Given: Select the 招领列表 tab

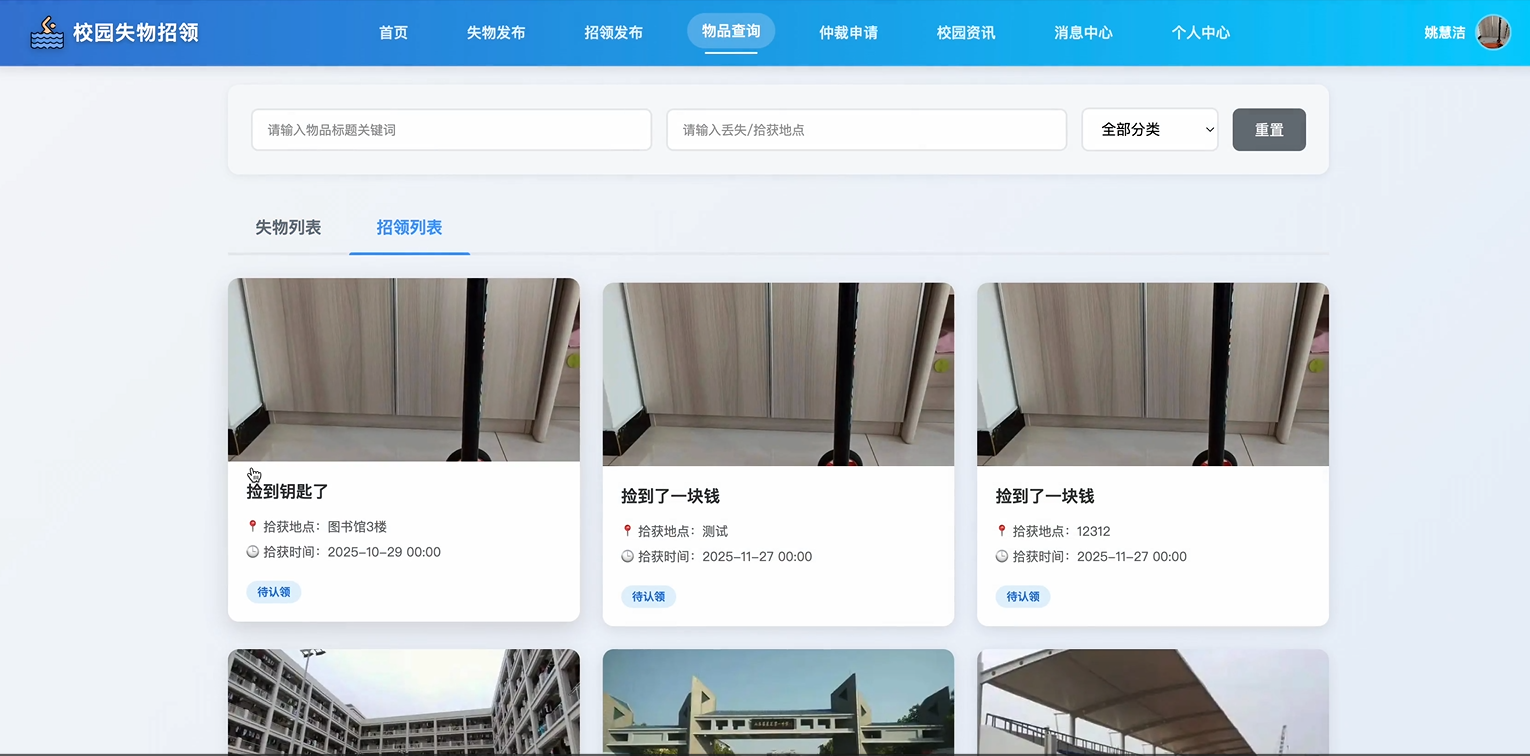Looking at the screenshot, I should (x=409, y=227).
